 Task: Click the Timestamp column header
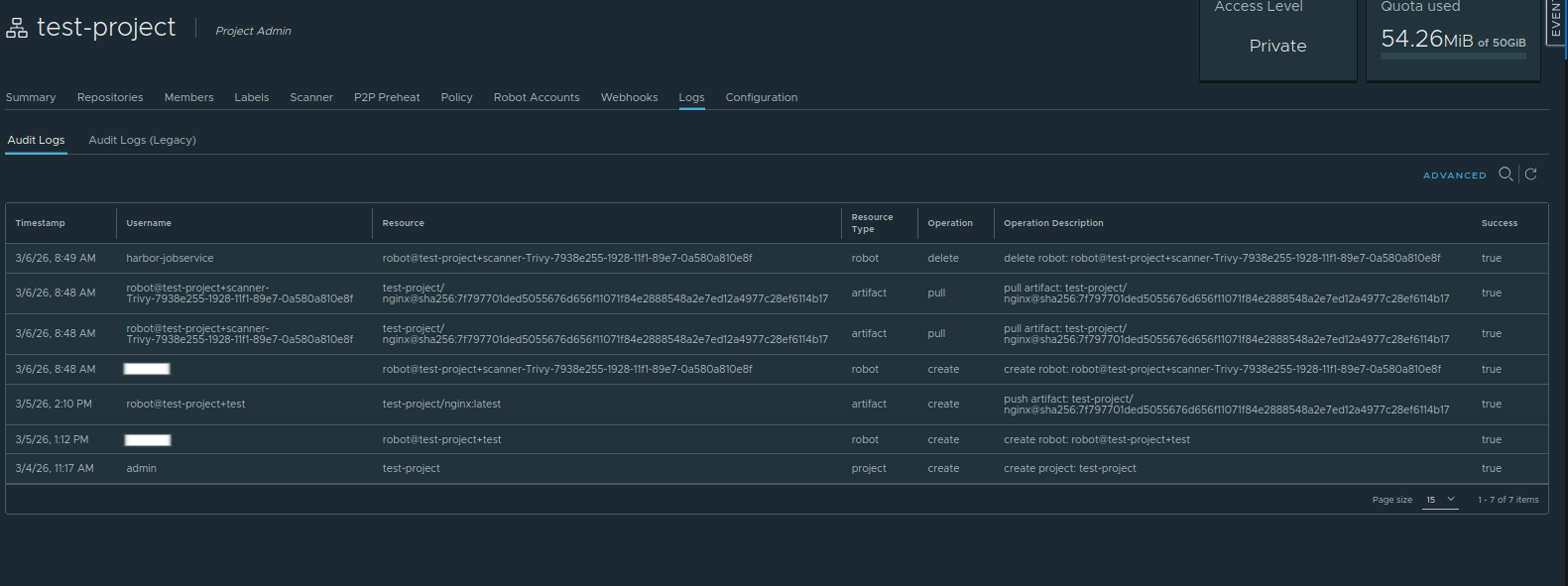pyautogui.click(x=41, y=223)
